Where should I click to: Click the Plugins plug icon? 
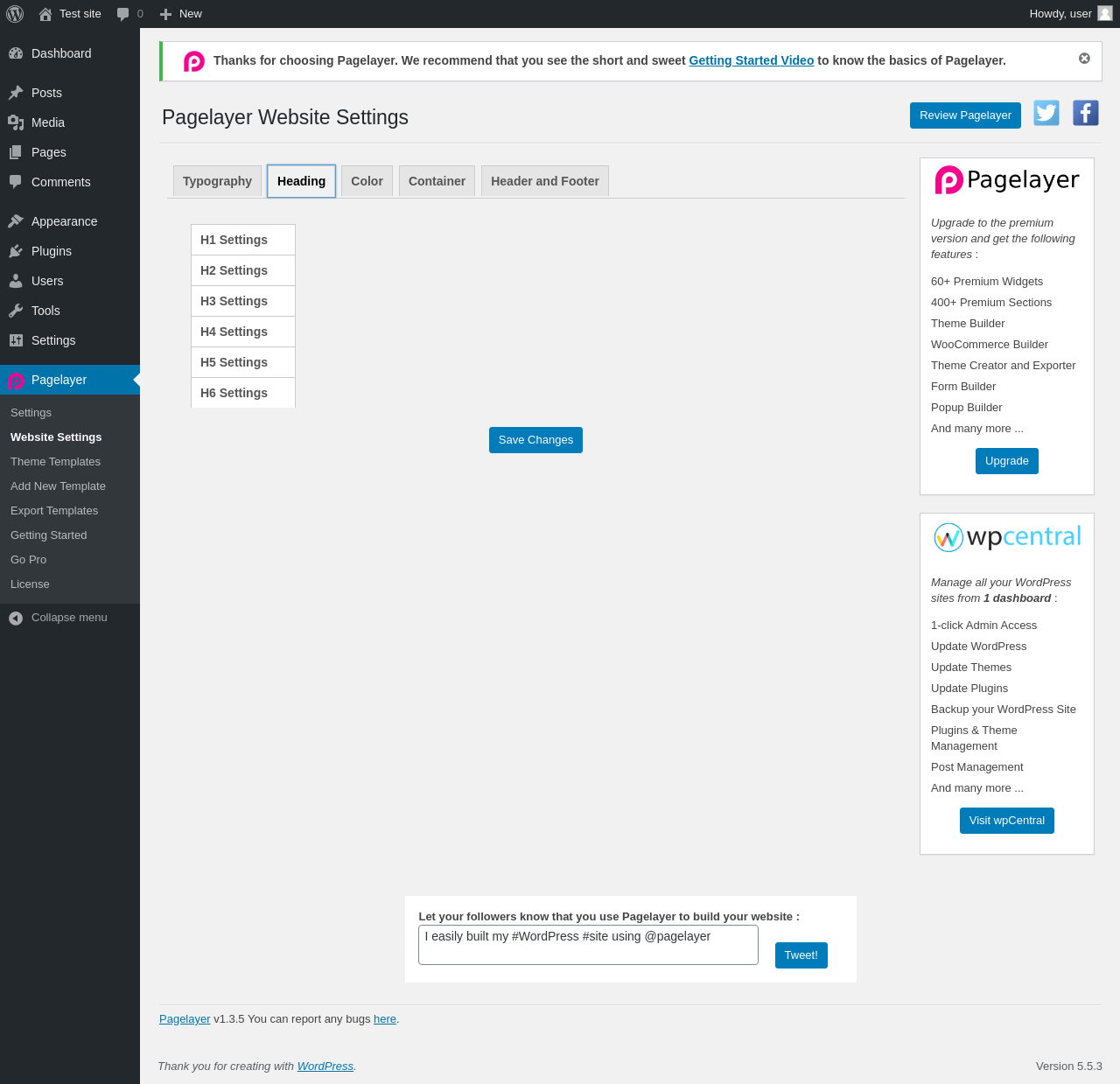[x=16, y=251]
